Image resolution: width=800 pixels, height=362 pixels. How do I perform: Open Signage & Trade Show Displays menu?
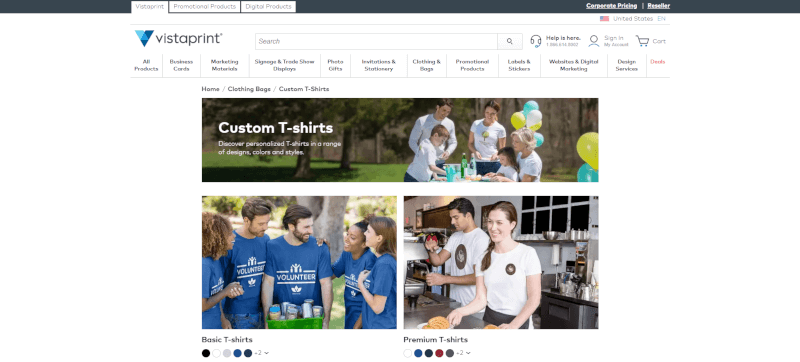click(284, 65)
